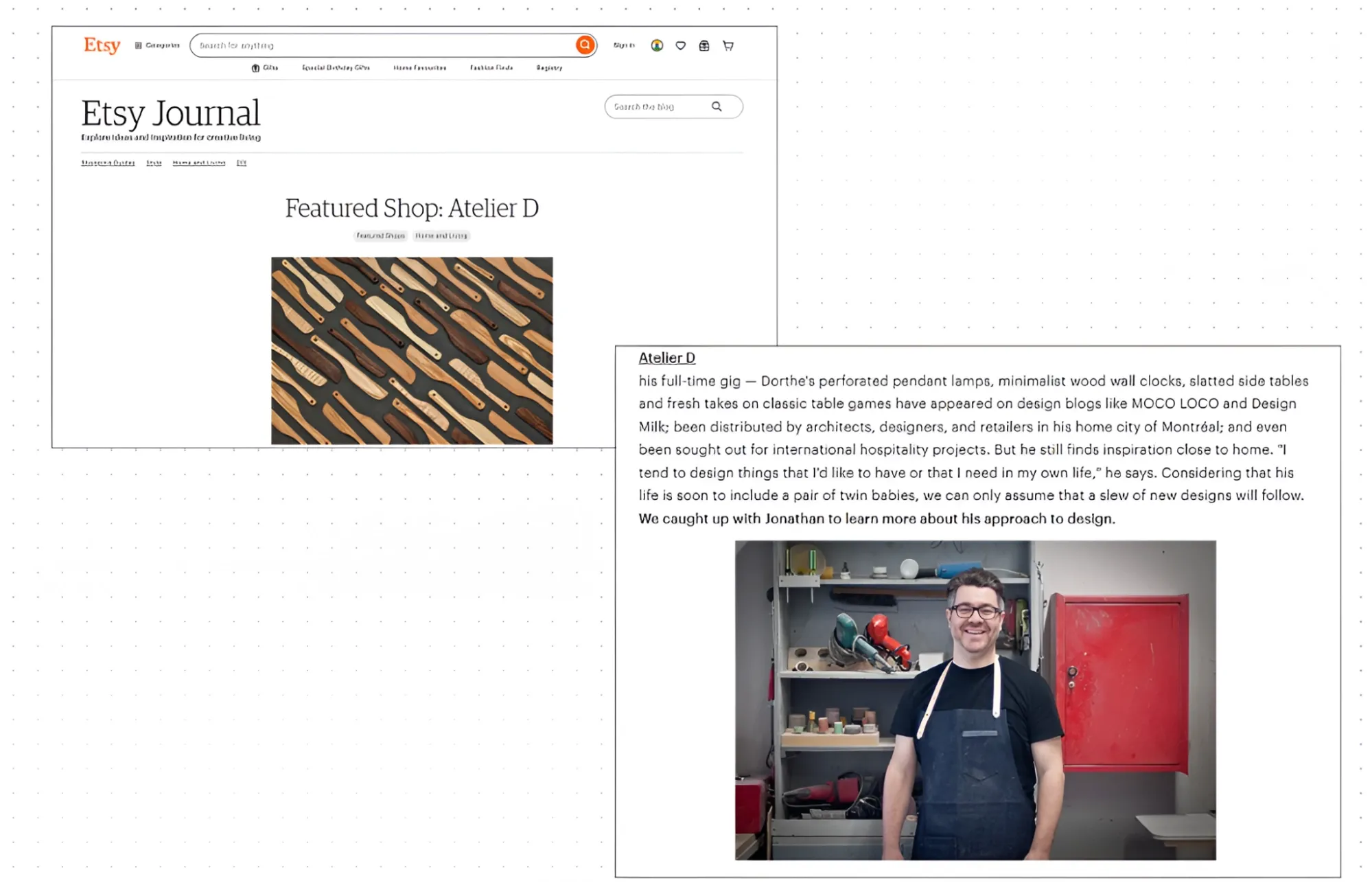This screenshot has height=883, width=1372.
Task: Open the Registry nav item
Action: pos(549,67)
